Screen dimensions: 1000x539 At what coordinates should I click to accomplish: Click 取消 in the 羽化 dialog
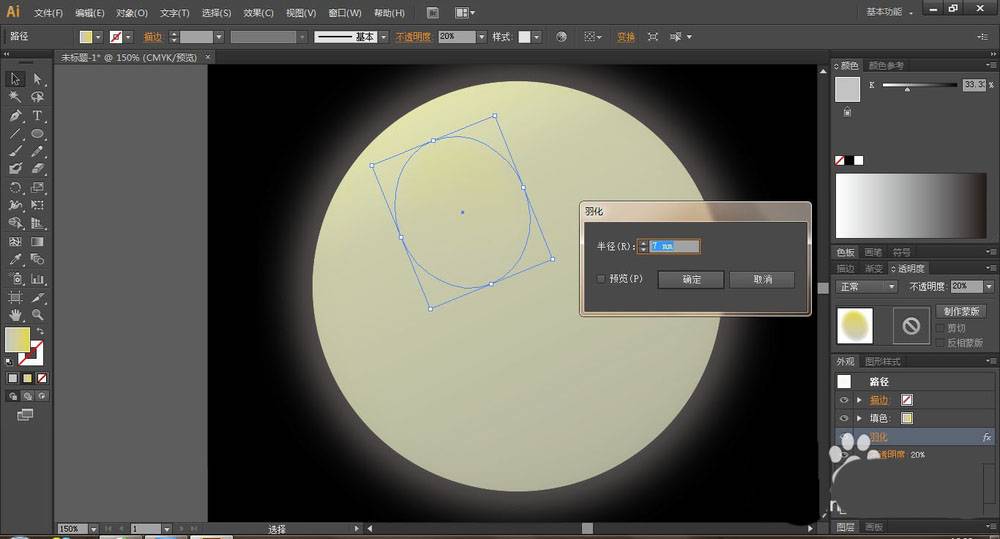click(x=762, y=279)
